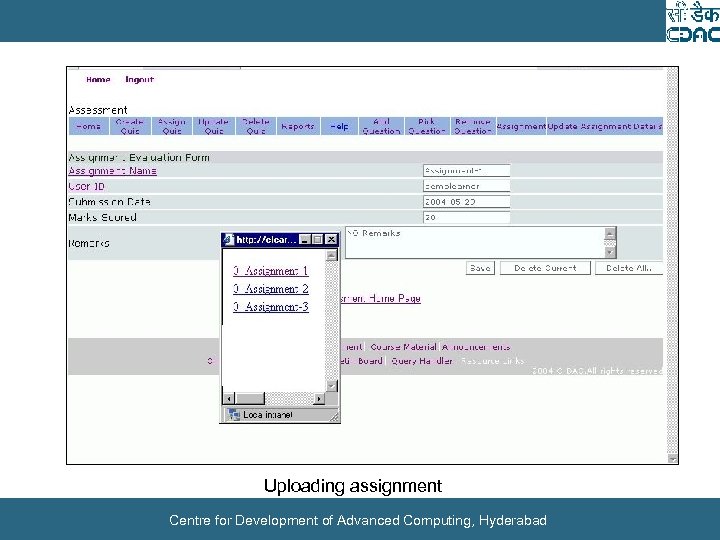Open Remove Question menu item
The image size is (720, 540).
tap(473, 126)
